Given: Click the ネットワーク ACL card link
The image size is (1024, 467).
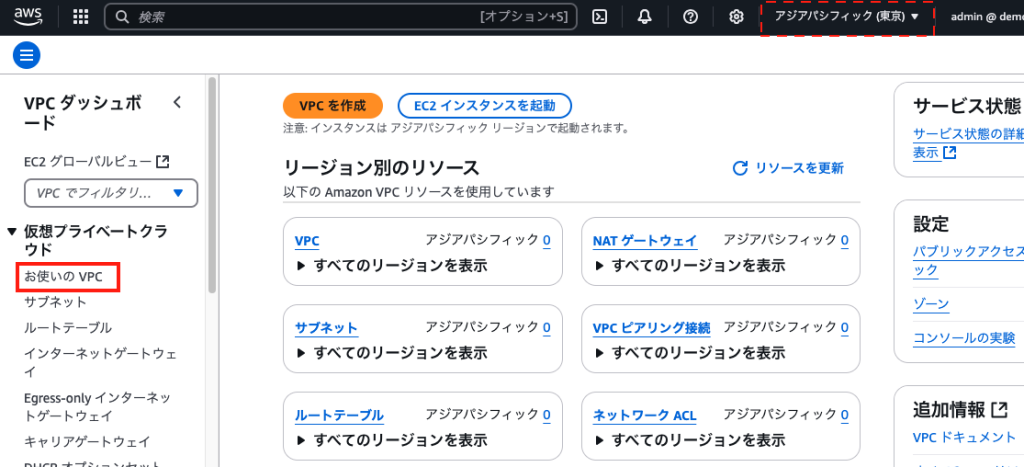Looking at the screenshot, I should (x=645, y=415).
